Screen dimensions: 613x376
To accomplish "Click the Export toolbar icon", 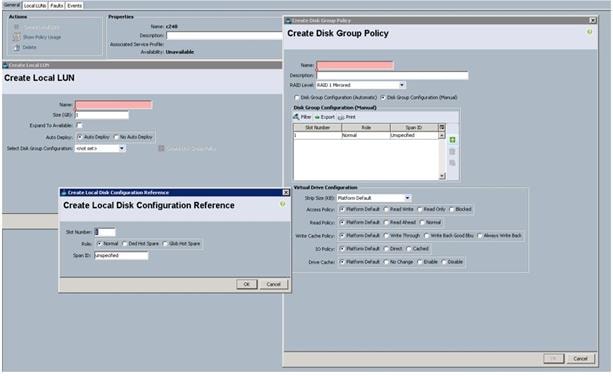I will [317, 117].
